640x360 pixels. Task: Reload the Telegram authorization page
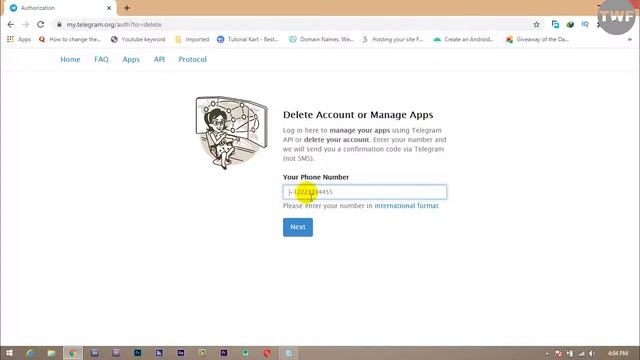pos(40,24)
